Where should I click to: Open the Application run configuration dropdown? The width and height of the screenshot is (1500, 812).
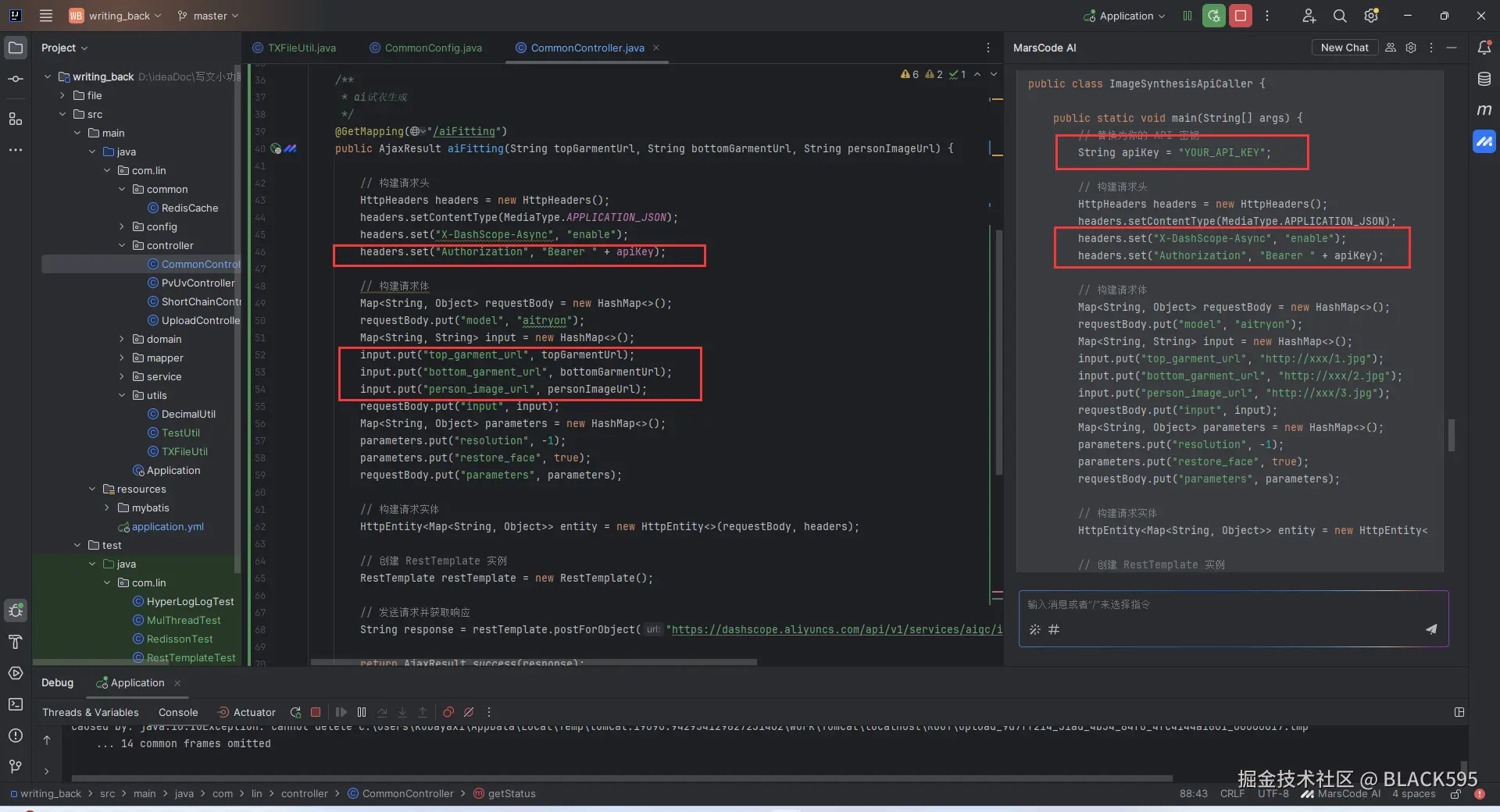coord(1124,16)
